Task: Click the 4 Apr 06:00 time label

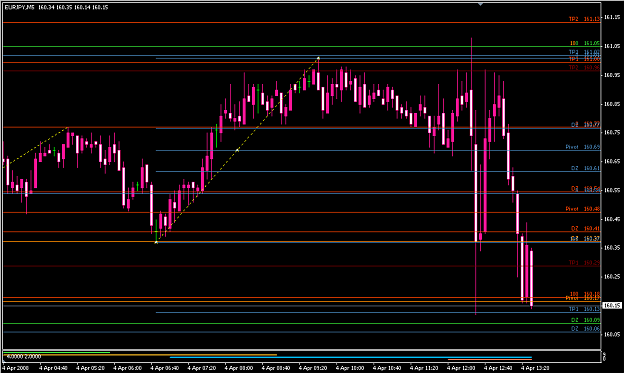Action: (128, 368)
